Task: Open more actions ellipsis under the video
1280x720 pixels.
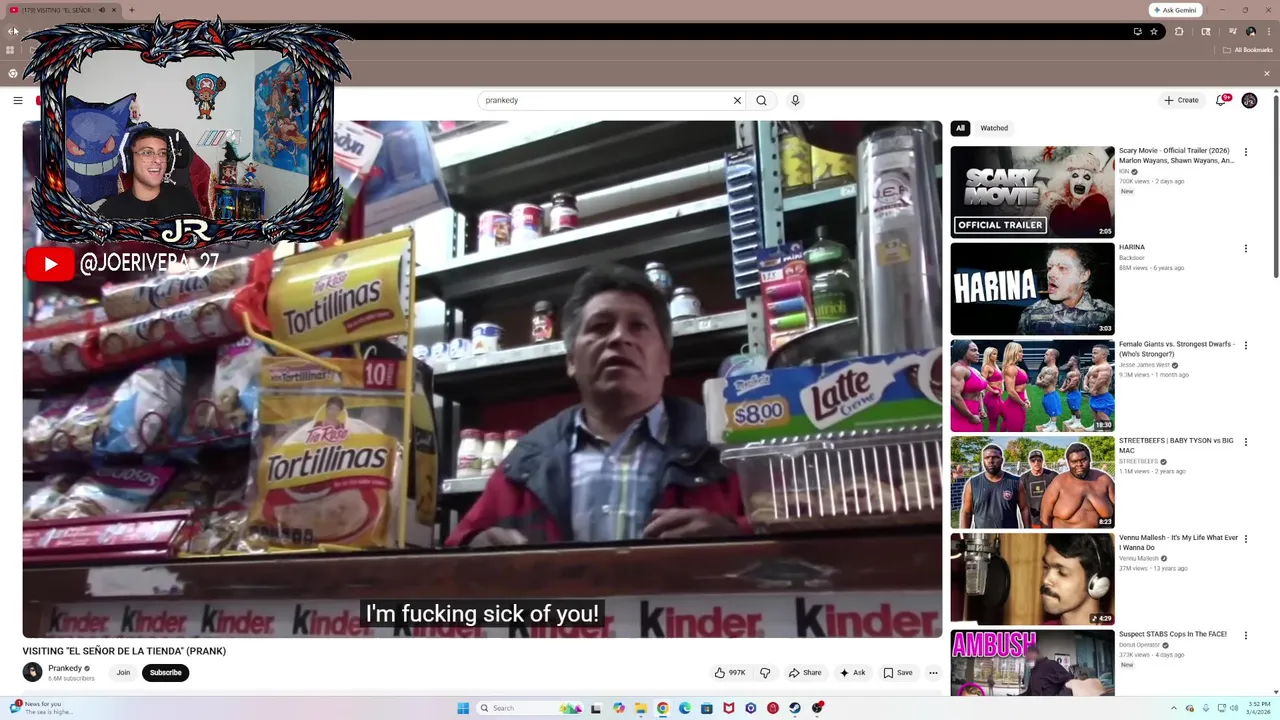Action: coord(933,673)
